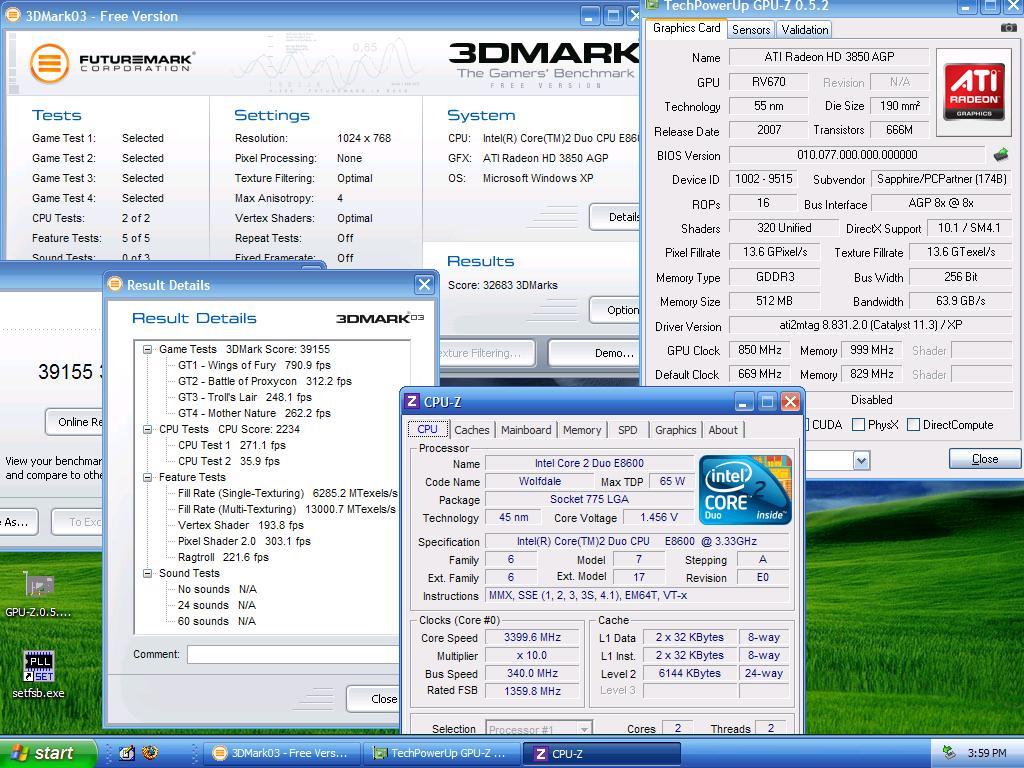Open the SPD tab in CPU-Z
Screen dimensions: 1024x768
click(628, 430)
